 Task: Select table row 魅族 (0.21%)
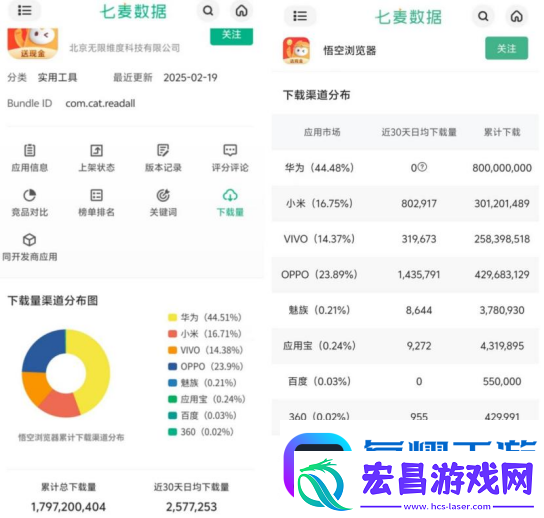405,310
